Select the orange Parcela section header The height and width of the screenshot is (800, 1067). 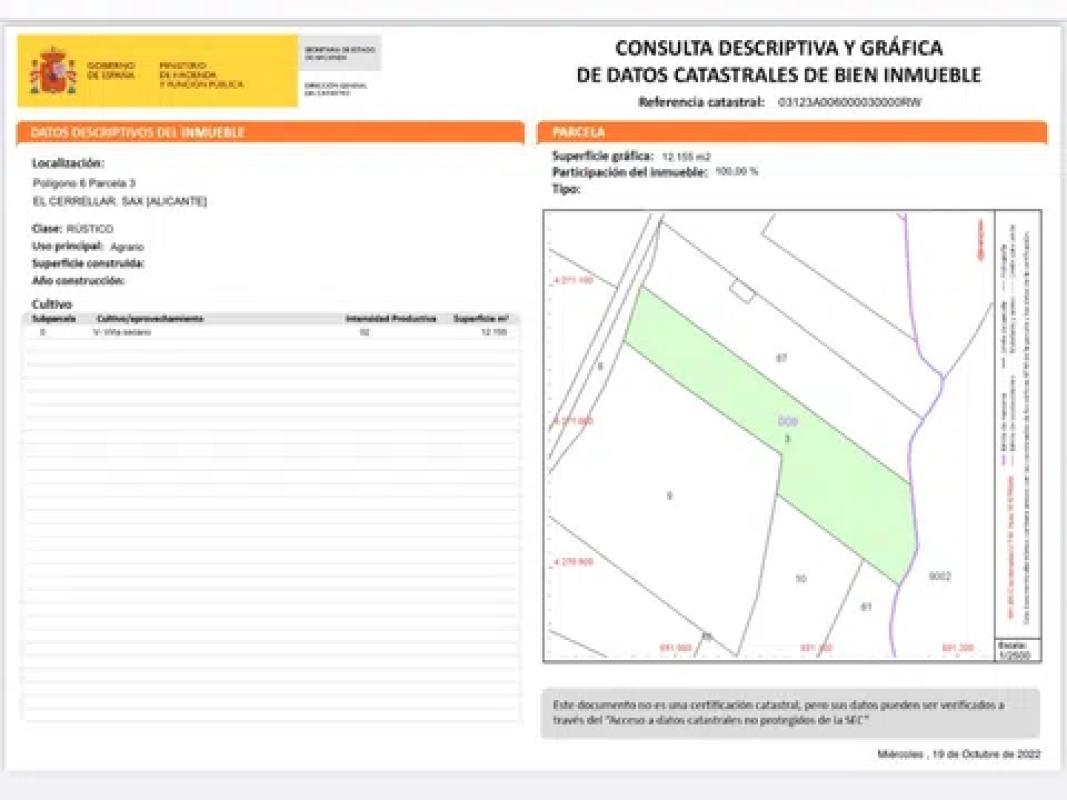792,132
